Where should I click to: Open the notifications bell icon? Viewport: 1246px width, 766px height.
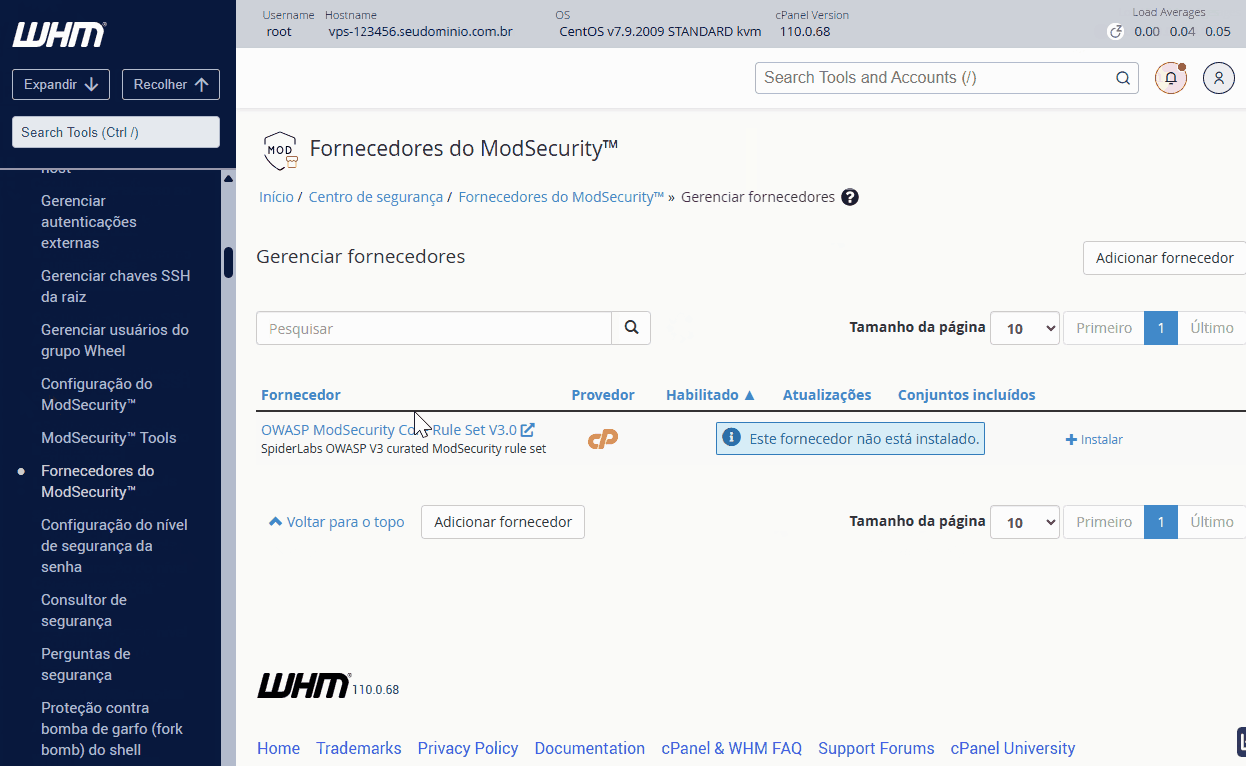pyautogui.click(x=1171, y=78)
